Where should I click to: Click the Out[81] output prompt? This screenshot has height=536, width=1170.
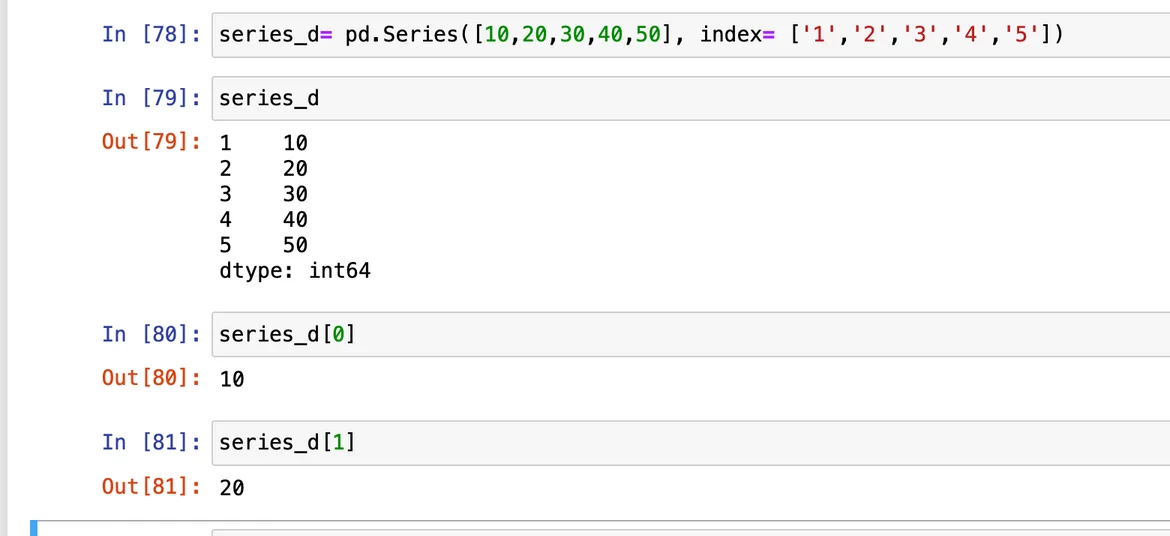click(151, 487)
